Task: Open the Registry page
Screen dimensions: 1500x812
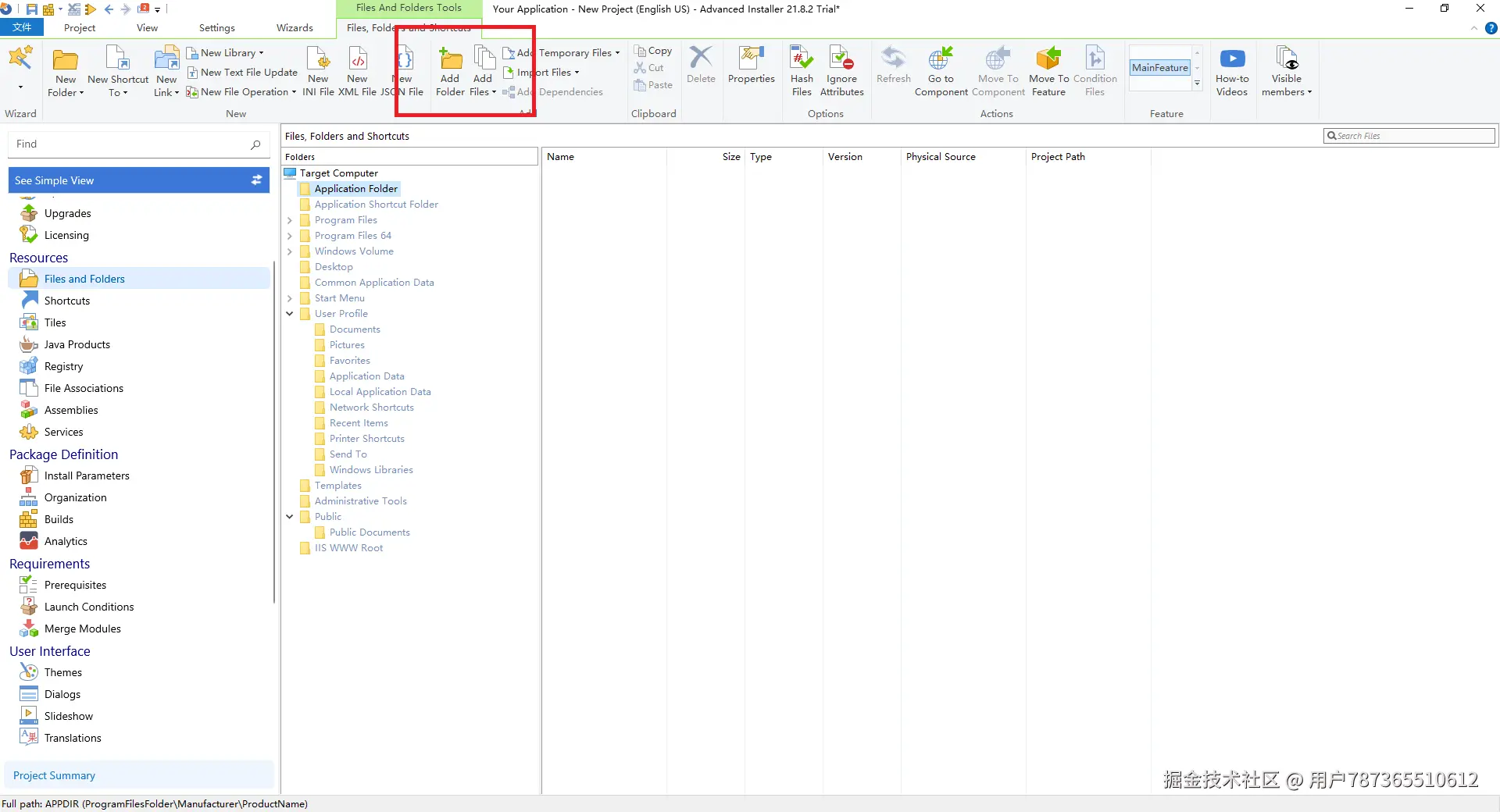Action: pos(63,366)
